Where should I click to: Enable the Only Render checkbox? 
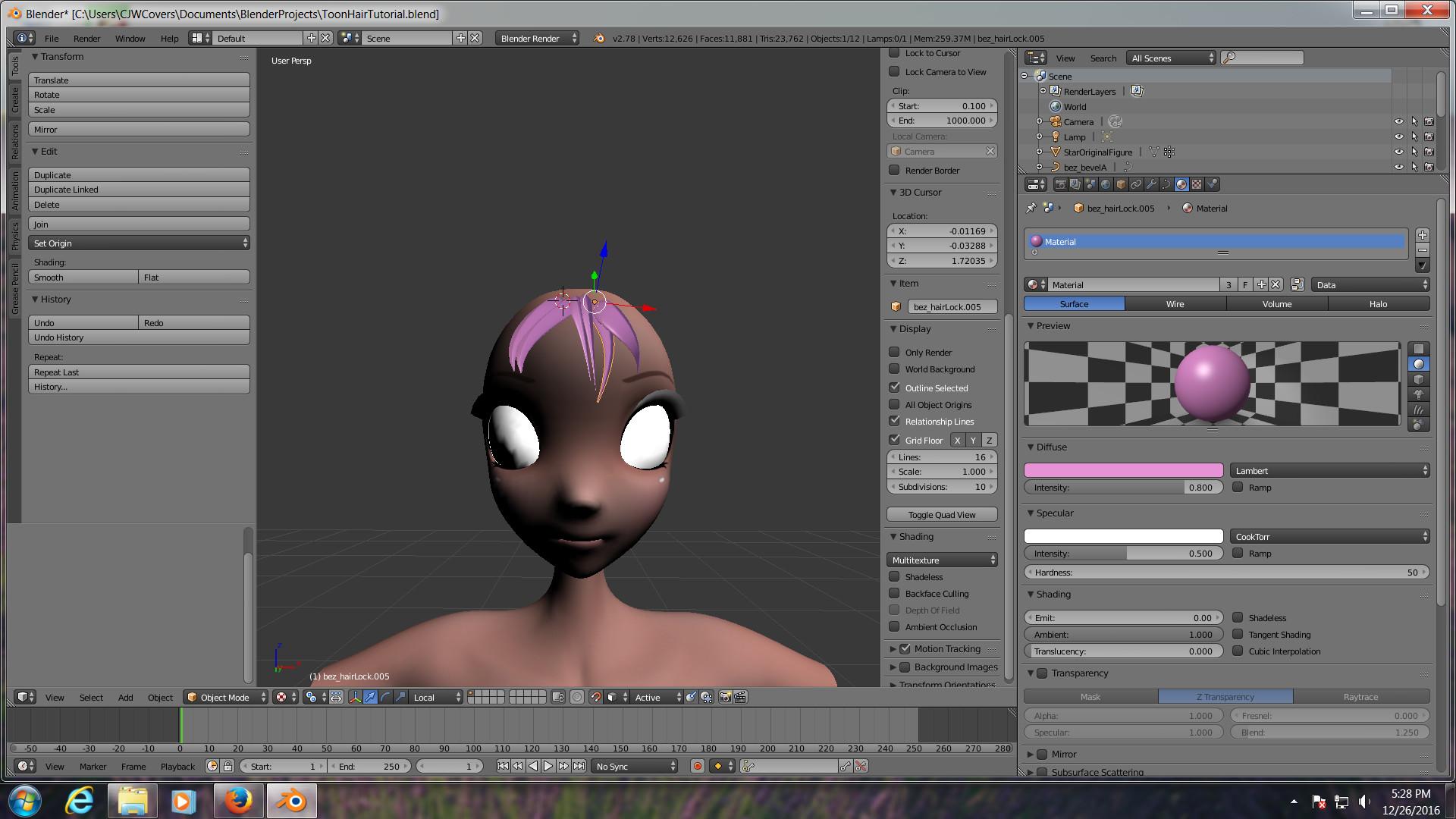coord(895,352)
